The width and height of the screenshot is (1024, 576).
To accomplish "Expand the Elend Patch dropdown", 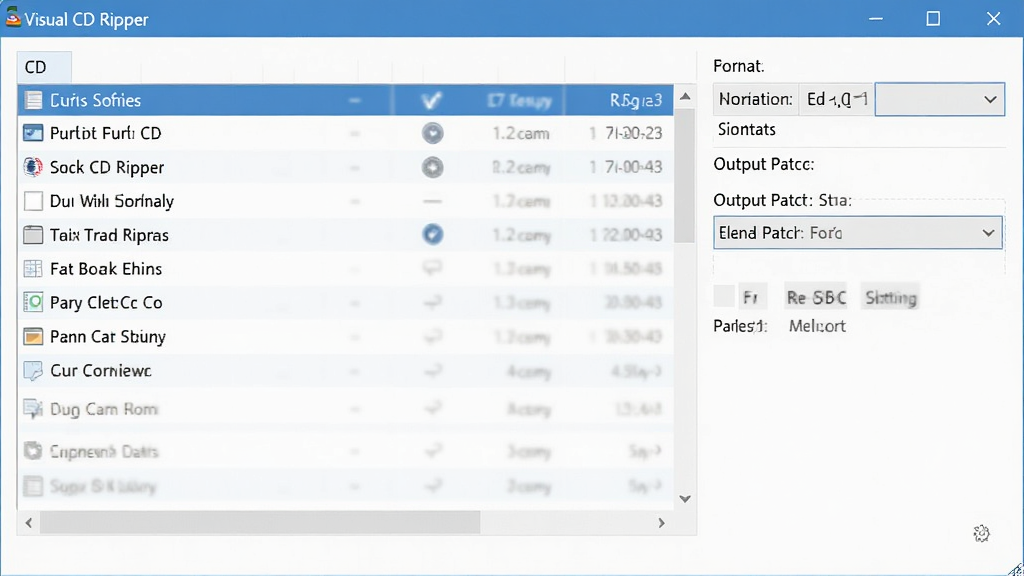I will 857,232.
